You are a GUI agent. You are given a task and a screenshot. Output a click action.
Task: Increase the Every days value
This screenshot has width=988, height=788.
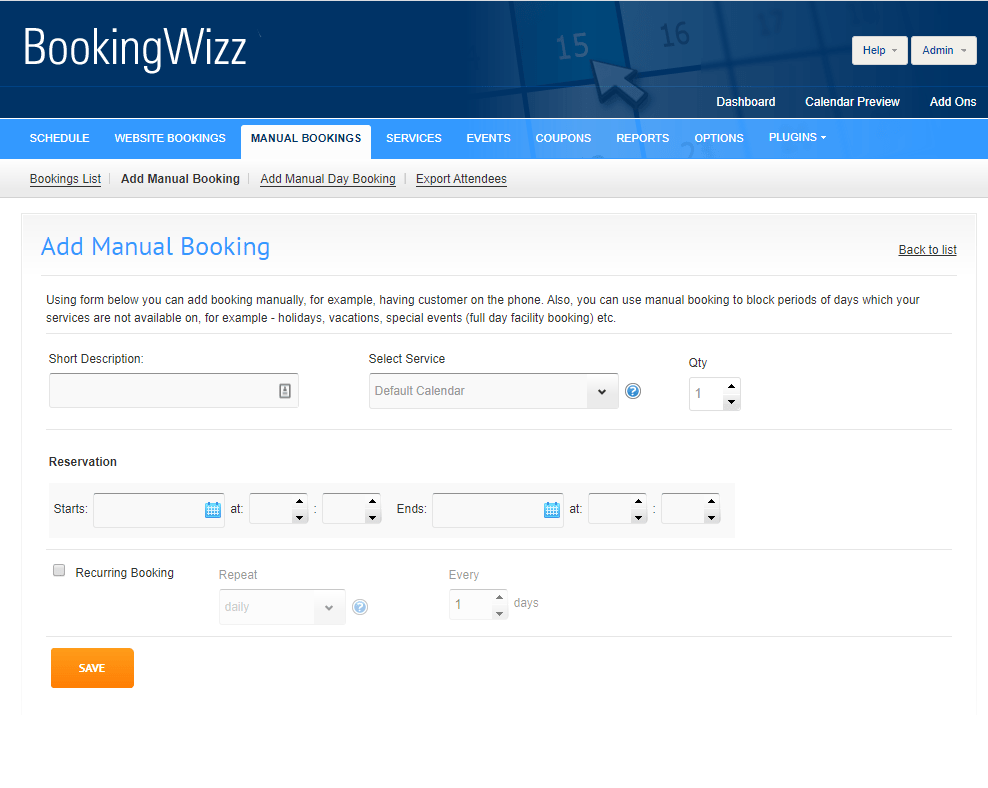click(499, 597)
